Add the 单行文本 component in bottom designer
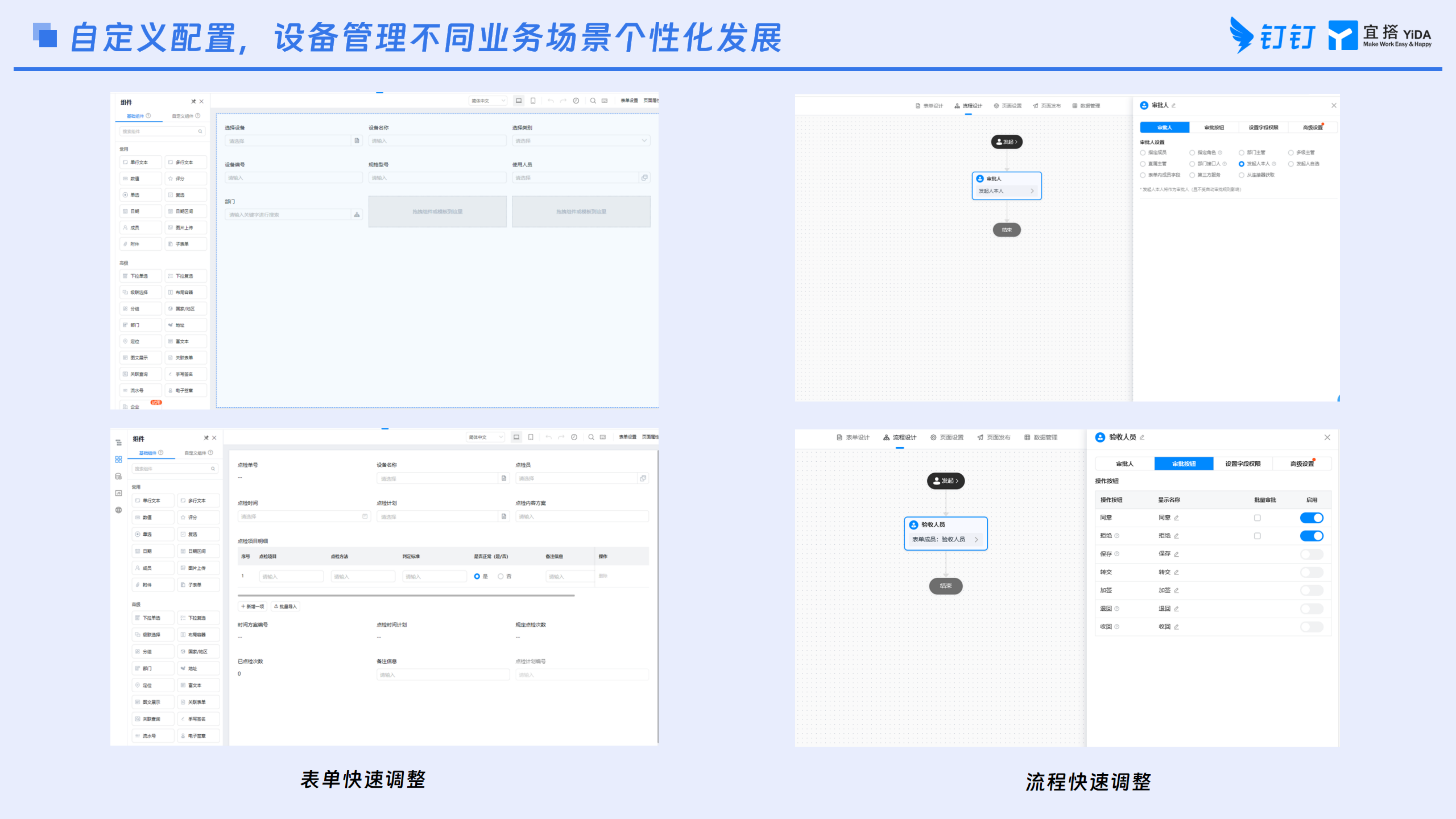This screenshot has width=1456, height=819. coord(153,501)
